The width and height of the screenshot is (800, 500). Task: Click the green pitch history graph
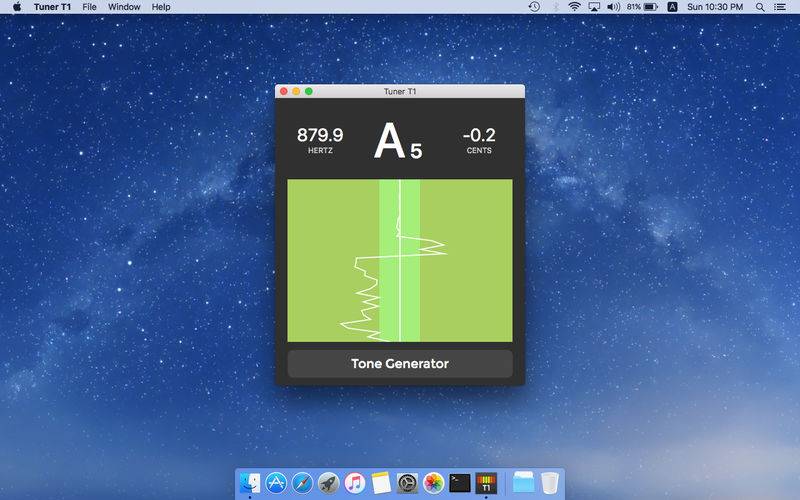click(400, 260)
